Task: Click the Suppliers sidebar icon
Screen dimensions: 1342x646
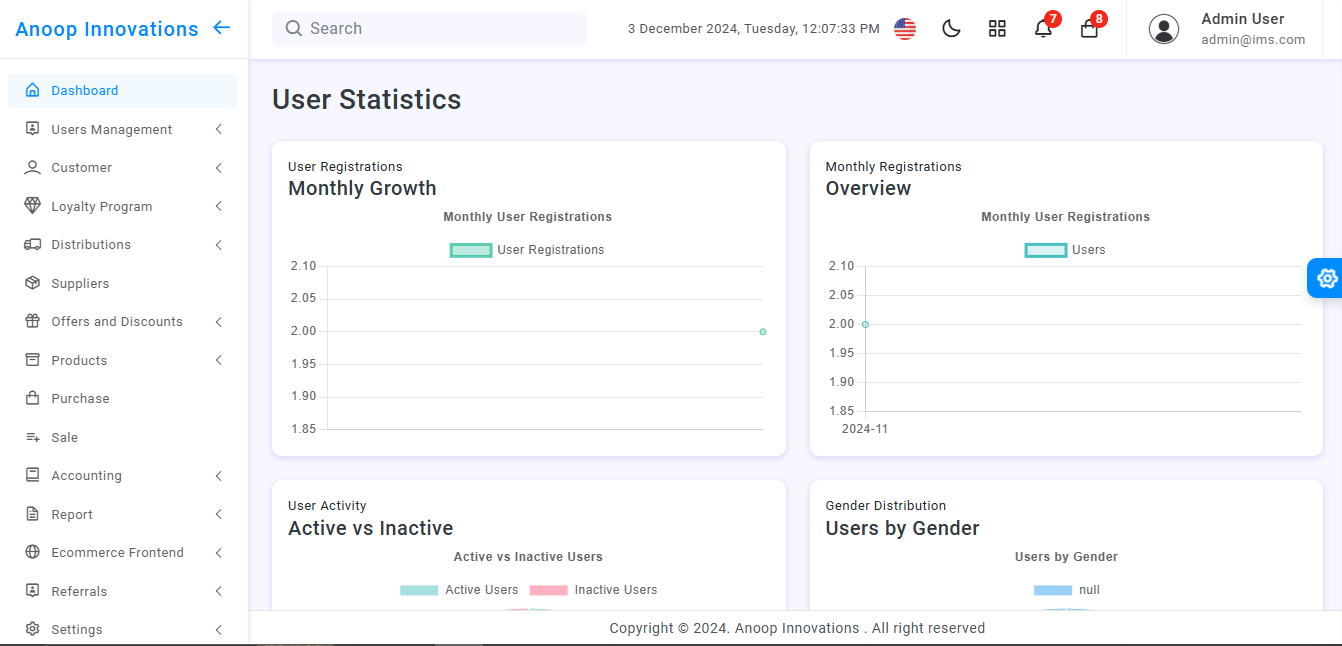Action: pyautogui.click(x=32, y=283)
